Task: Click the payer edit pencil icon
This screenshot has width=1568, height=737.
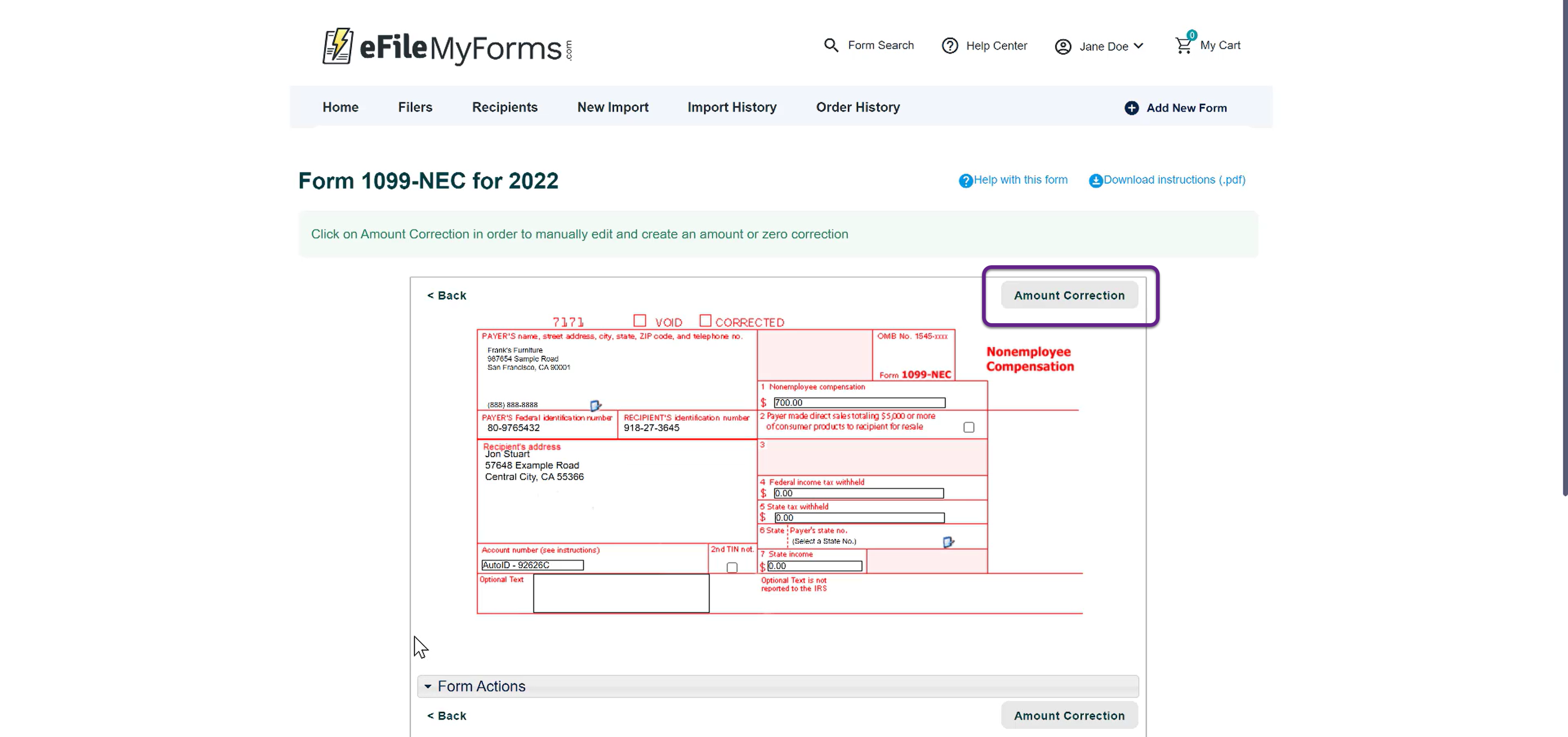Action: click(595, 405)
